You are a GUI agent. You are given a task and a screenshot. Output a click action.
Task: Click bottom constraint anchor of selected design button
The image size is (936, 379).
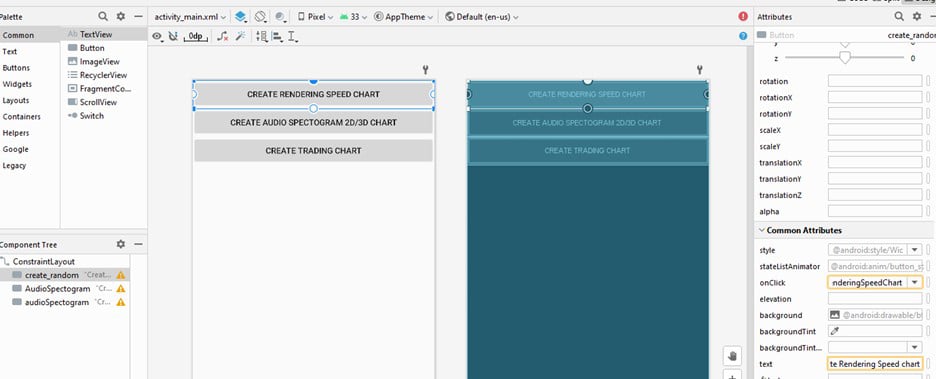pyautogui.click(x=313, y=109)
